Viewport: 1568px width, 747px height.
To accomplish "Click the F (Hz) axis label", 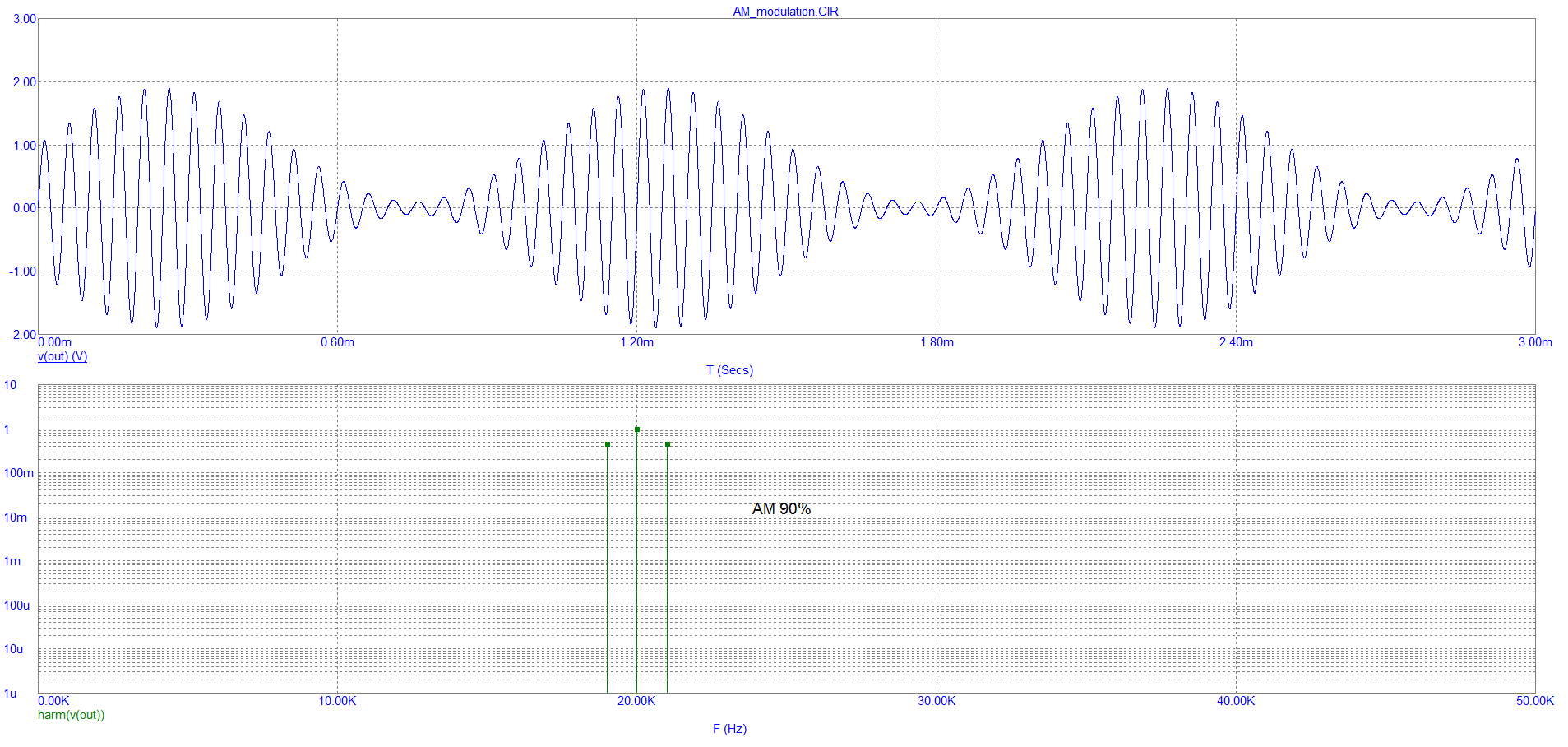I will (729, 729).
